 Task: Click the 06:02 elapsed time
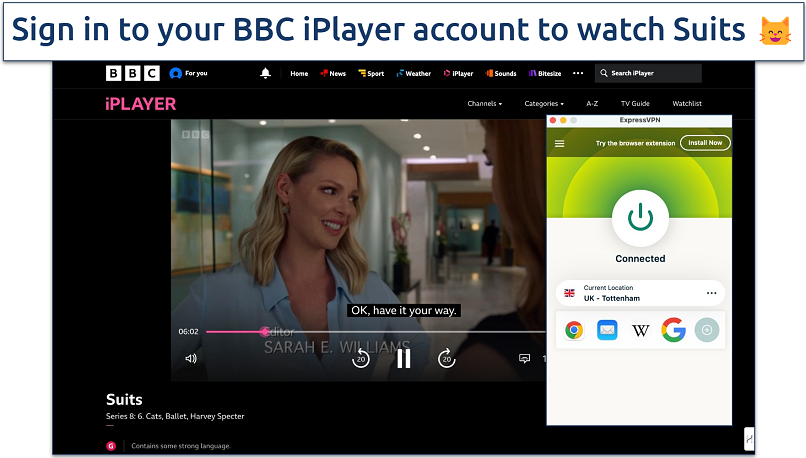tap(188, 332)
